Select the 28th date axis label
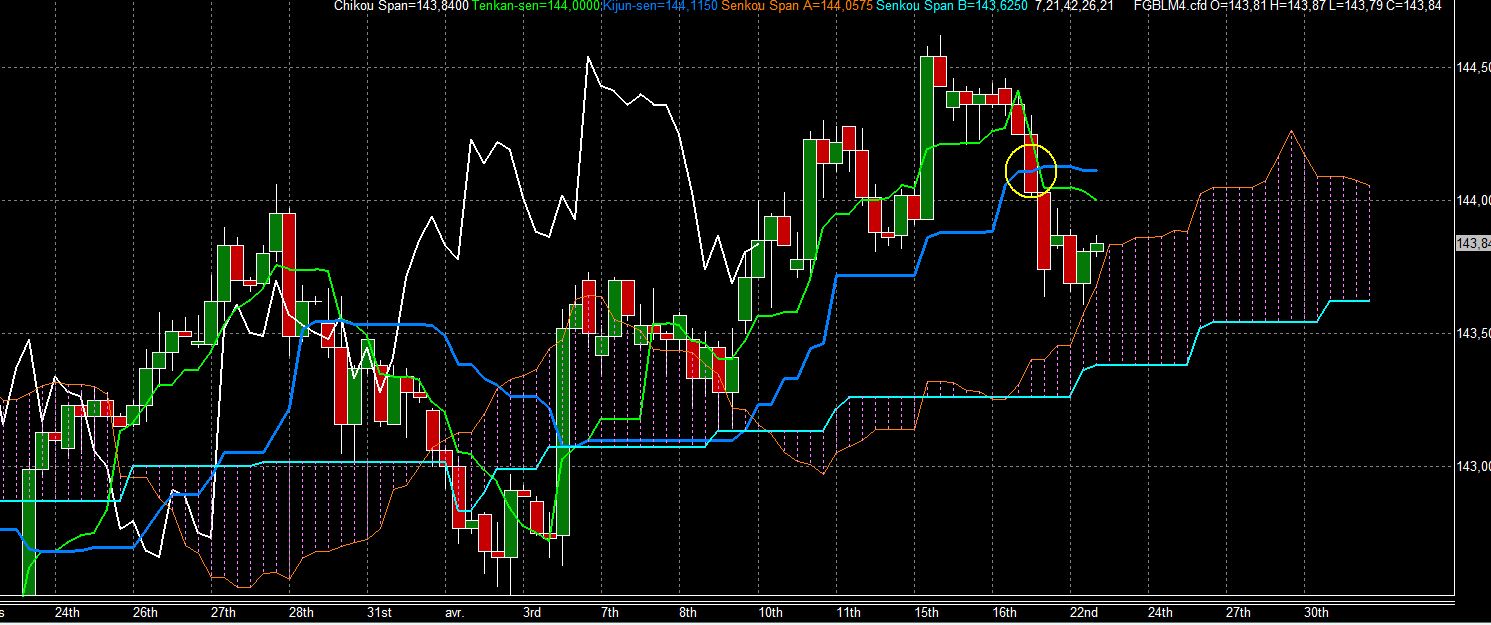Screen dimensions: 1491x625 (x=301, y=613)
